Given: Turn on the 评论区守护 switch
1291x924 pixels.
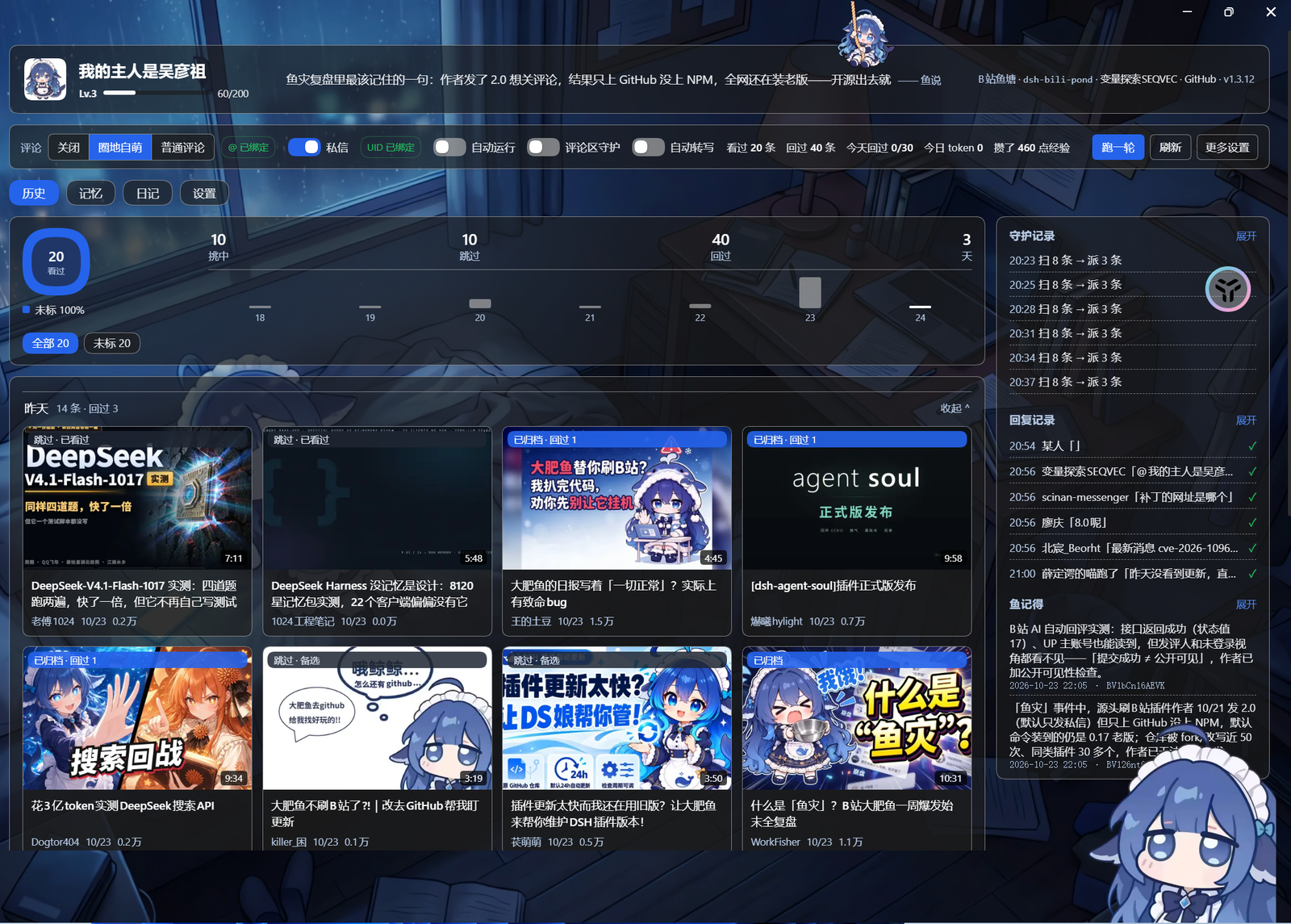Looking at the screenshot, I should pyautogui.click(x=543, y=147).
